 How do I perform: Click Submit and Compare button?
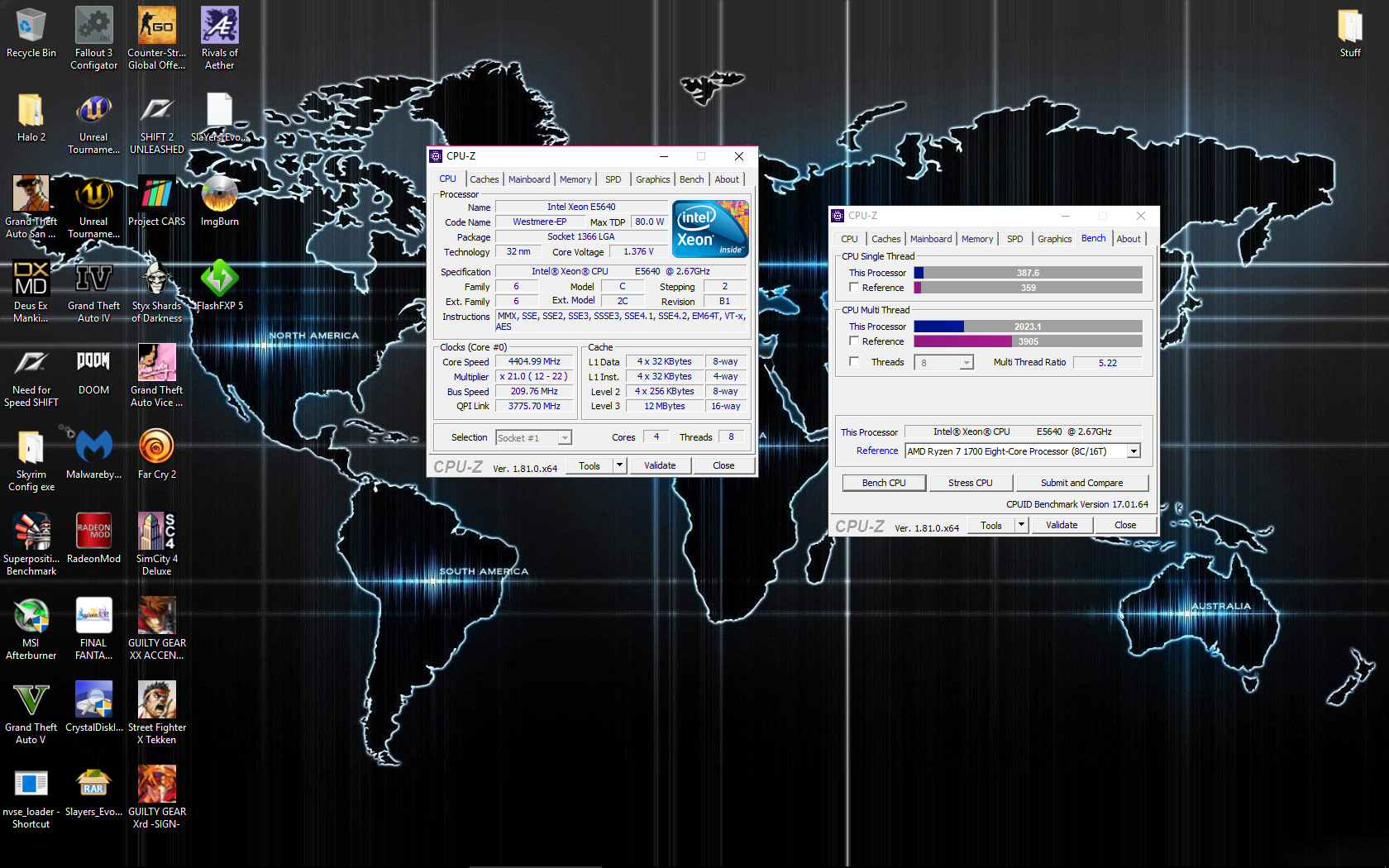tap(1081, 483)
